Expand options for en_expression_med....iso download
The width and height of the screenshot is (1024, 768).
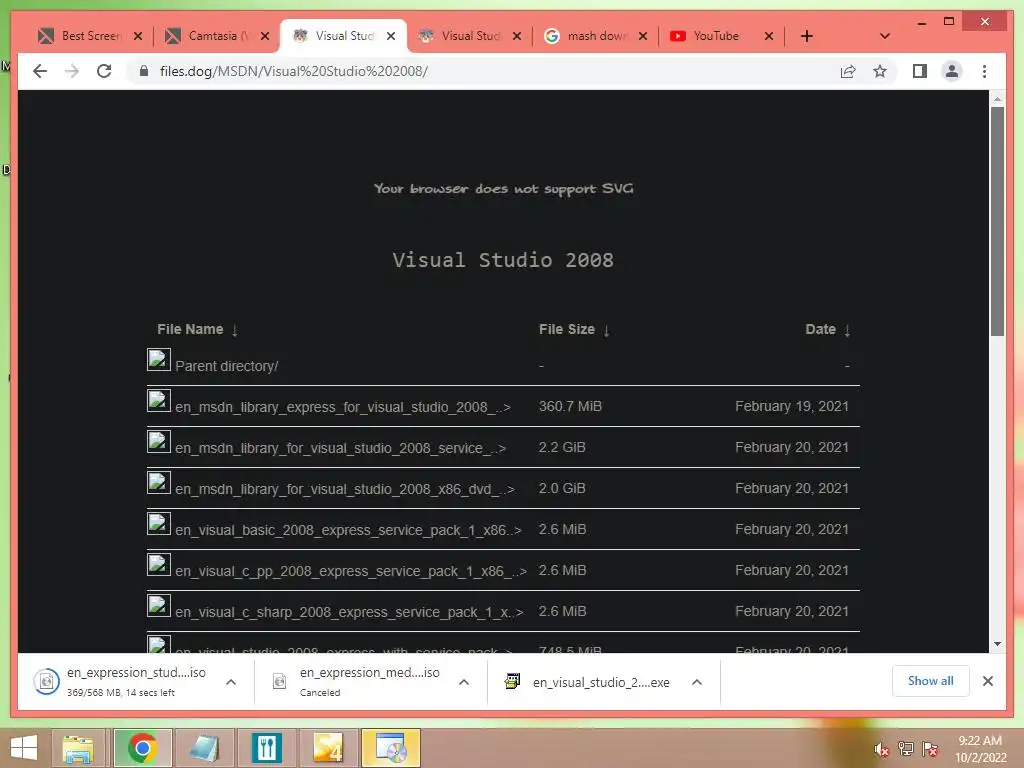[x=464, y=682]
